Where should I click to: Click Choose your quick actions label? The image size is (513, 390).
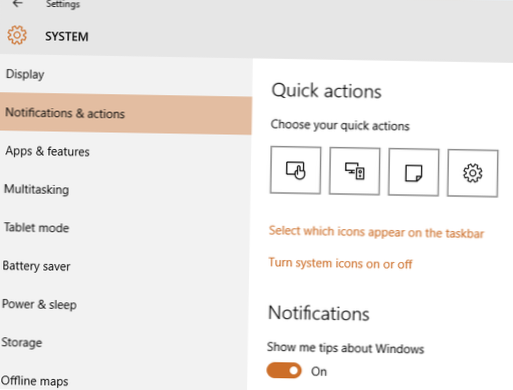[340, 125]
